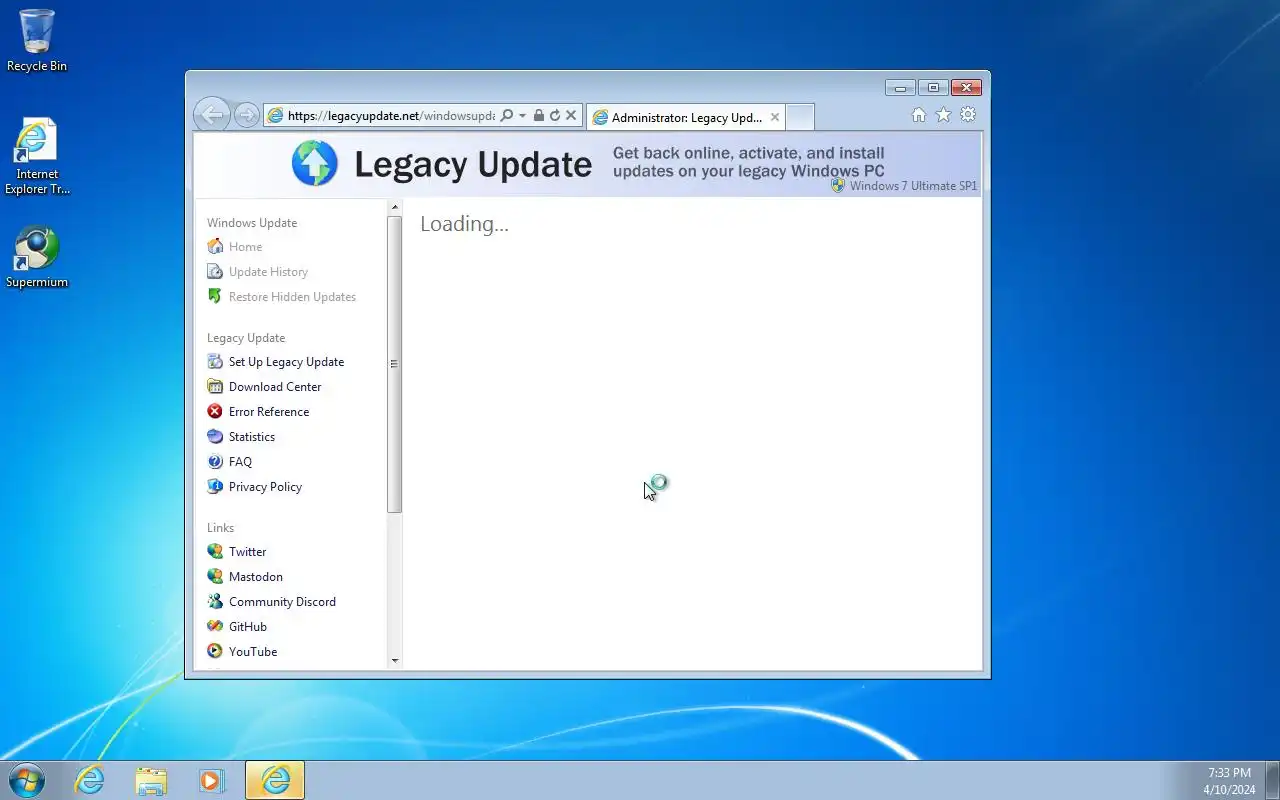The image size is (1280, 800).
Task: Expand the address bar dropdown arrow
Action: pyautogui.click(x=522, y=116)
